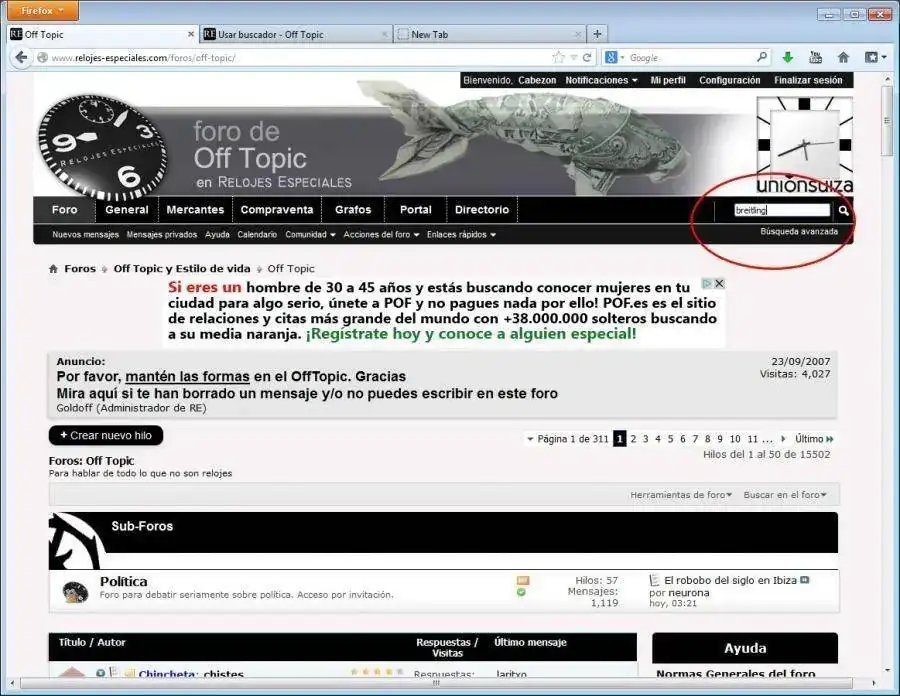The width and height of the screenshot is (900, 696).
Task: Bookmark page with the star icon
Action: (x=558, y=58)
